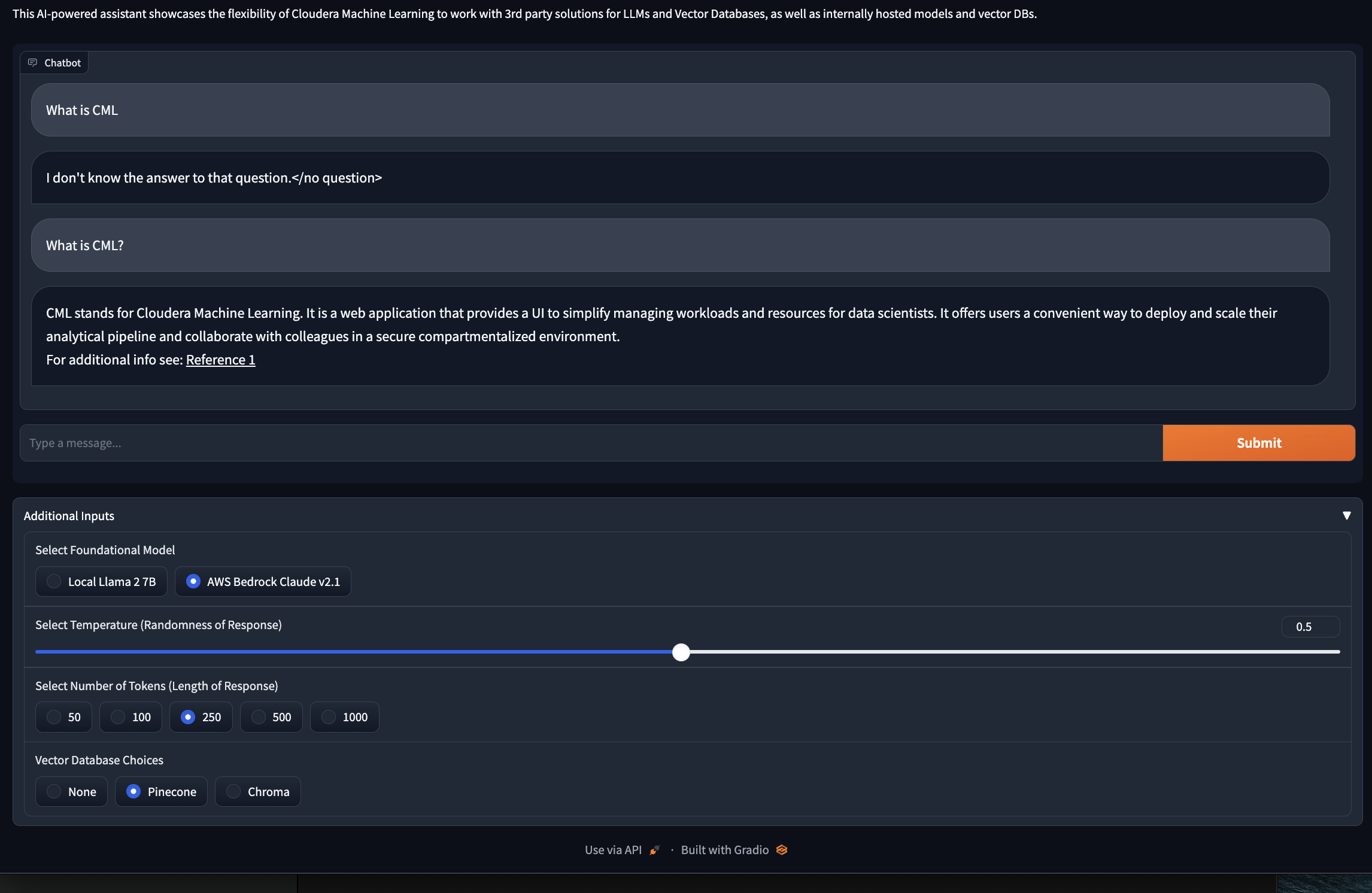This screenshot has width=1372, height=893.
Task: Click the temperature value box showing 0.5
Action: 1310,627
